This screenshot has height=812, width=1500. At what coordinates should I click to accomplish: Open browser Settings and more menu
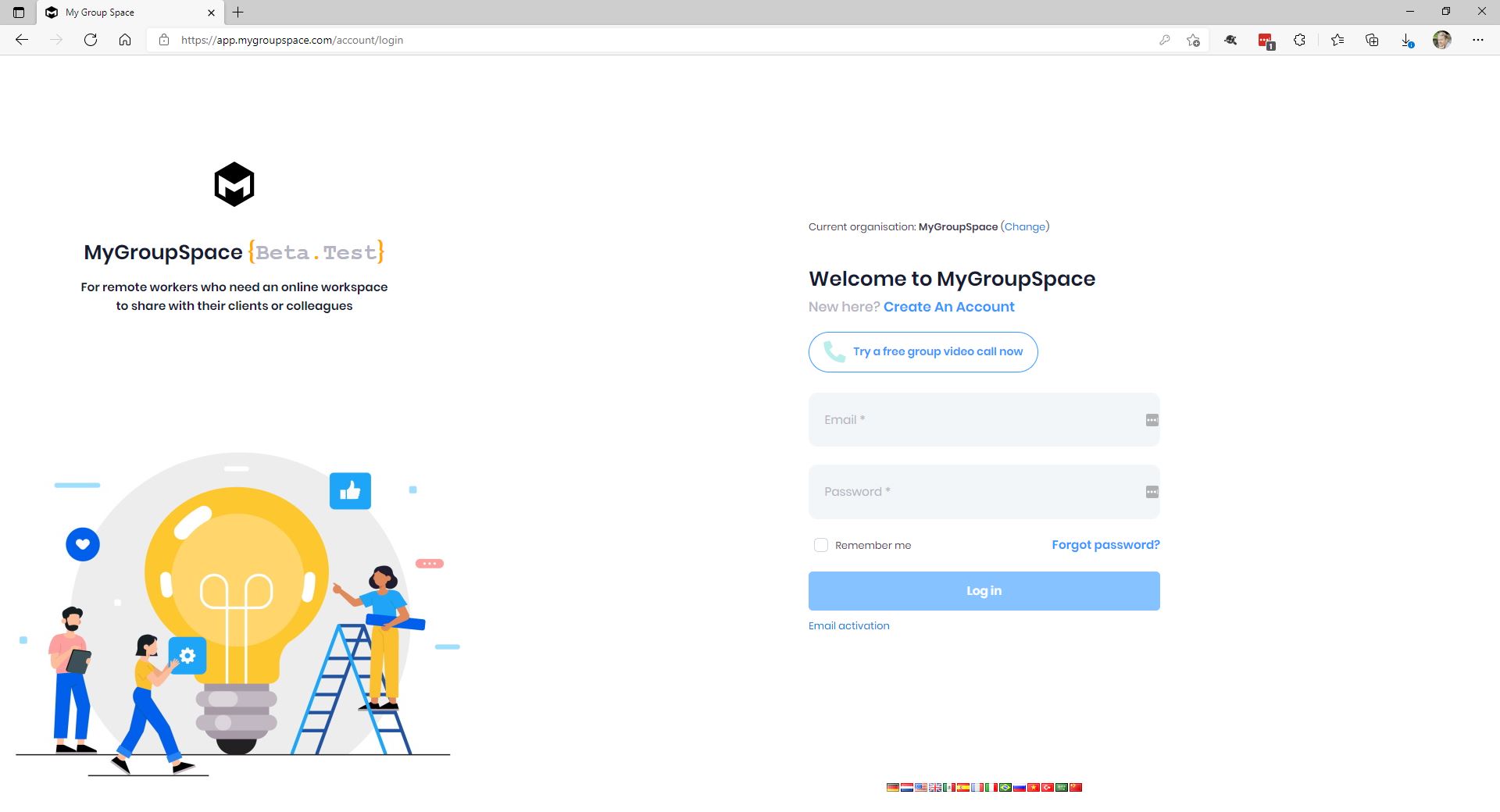1478,40
